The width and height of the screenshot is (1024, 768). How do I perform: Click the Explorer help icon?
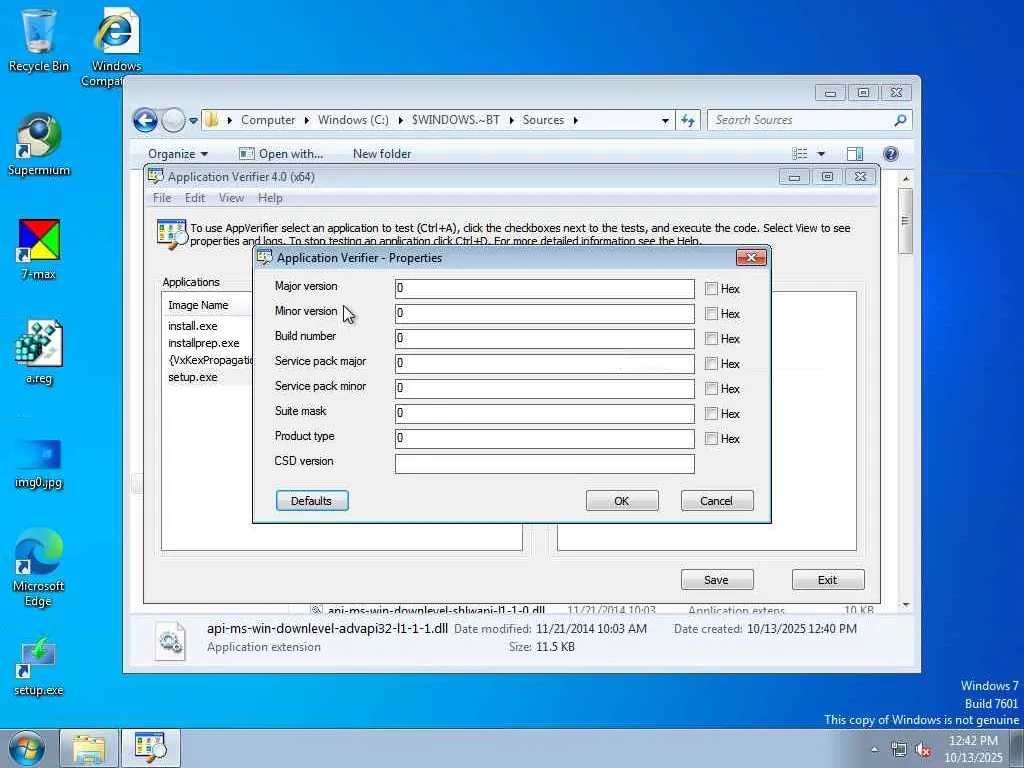pos(891,153)
